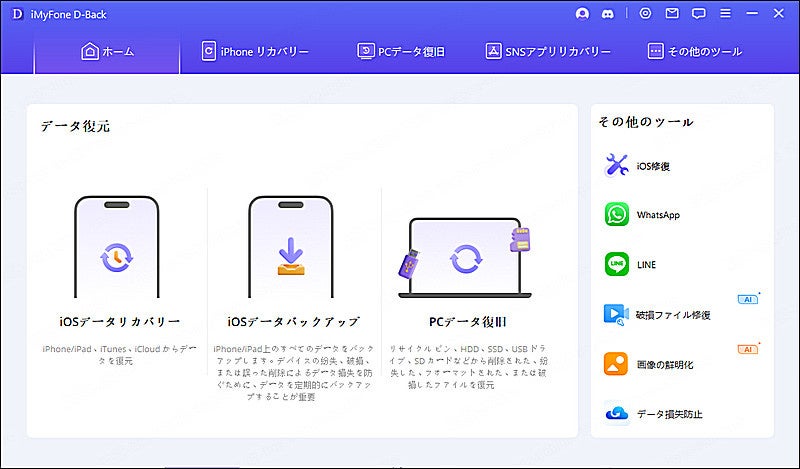Image resolution: width=800 pixels, height=469 pixels.
Task: Open the 画像の鮮明化 tool label
Action: pos(665,365)
